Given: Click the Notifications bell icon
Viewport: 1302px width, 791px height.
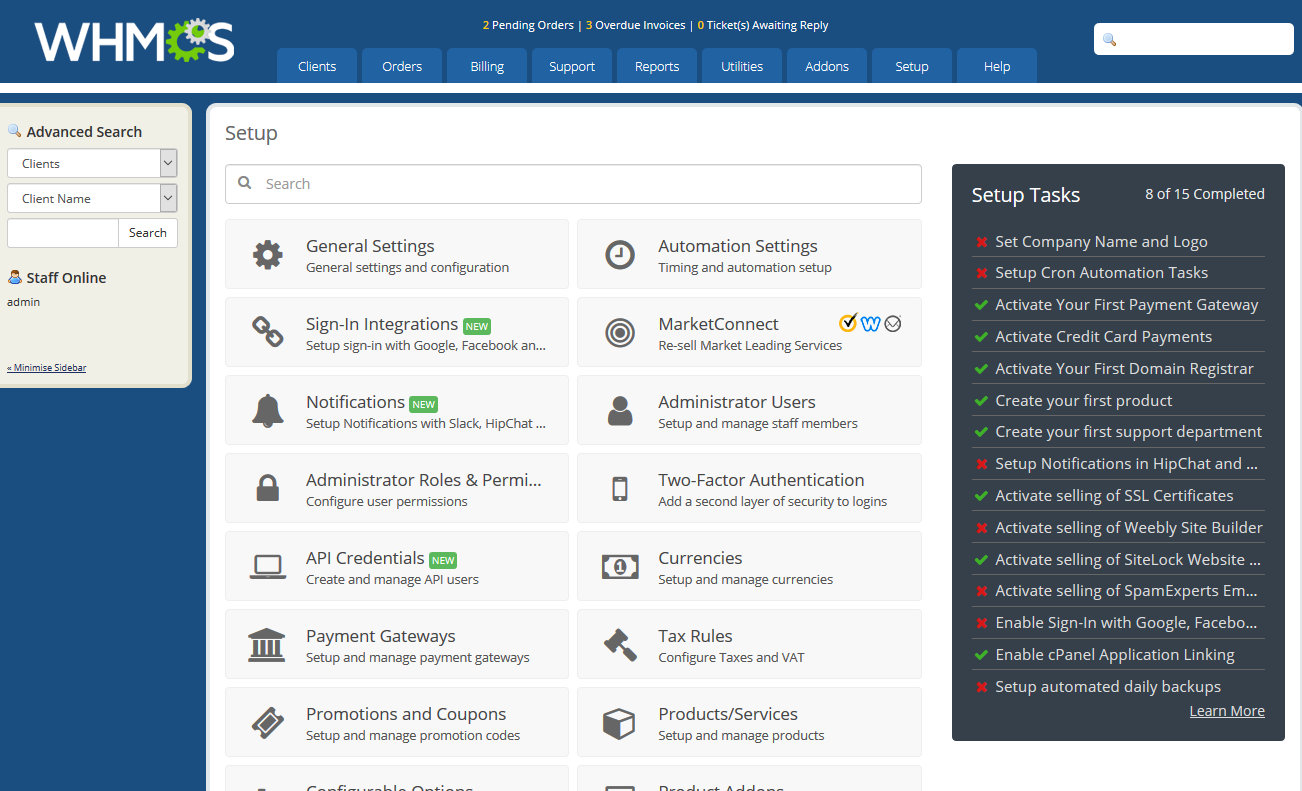Looking at the screenshot, I should coord(267,410).
